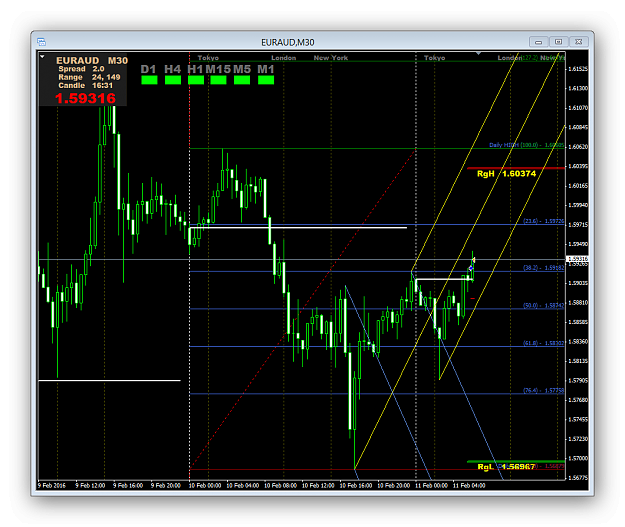Select the D1 timeframe label

point(148,69)
